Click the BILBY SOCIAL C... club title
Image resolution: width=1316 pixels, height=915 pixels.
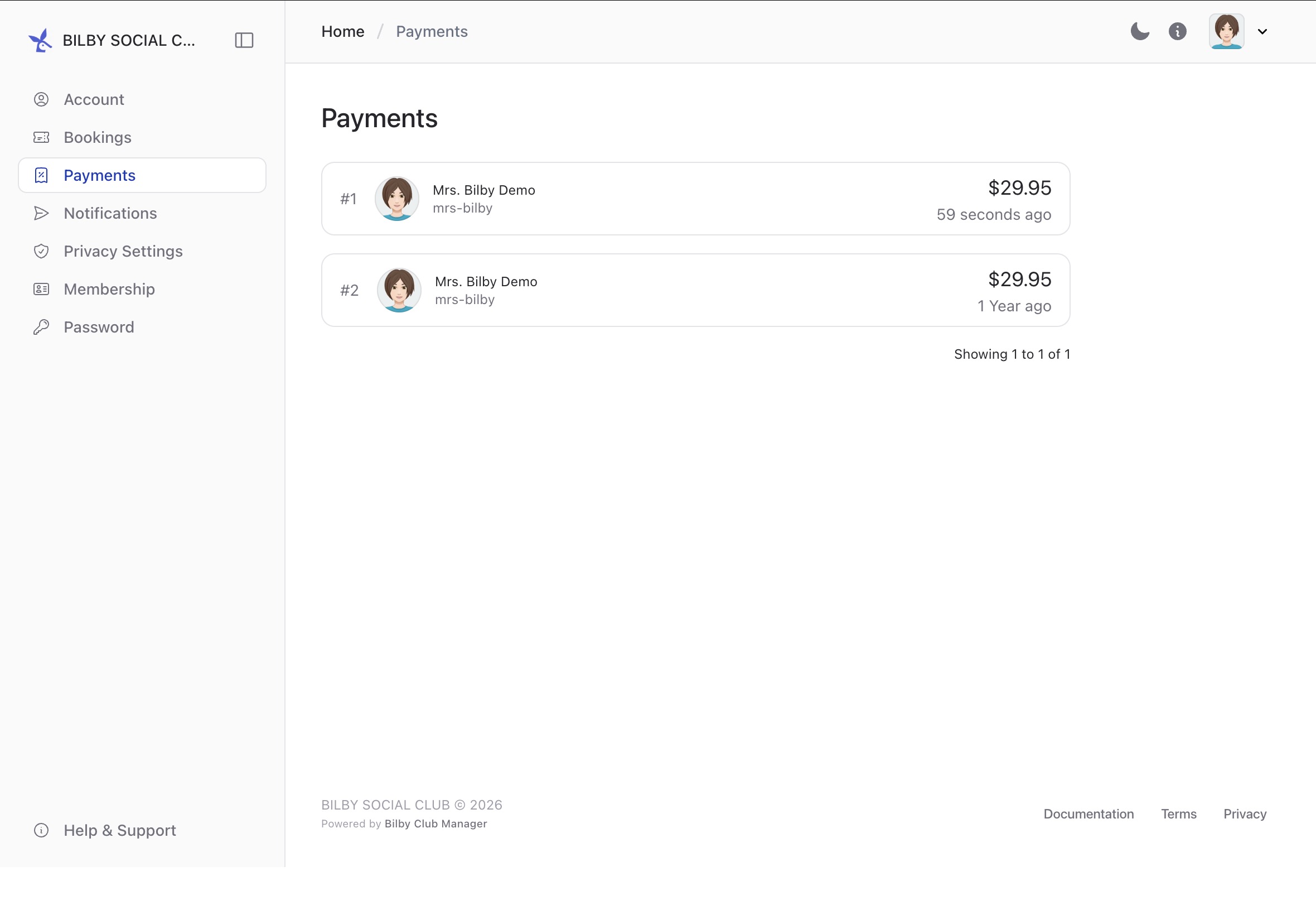click(129, 40)
